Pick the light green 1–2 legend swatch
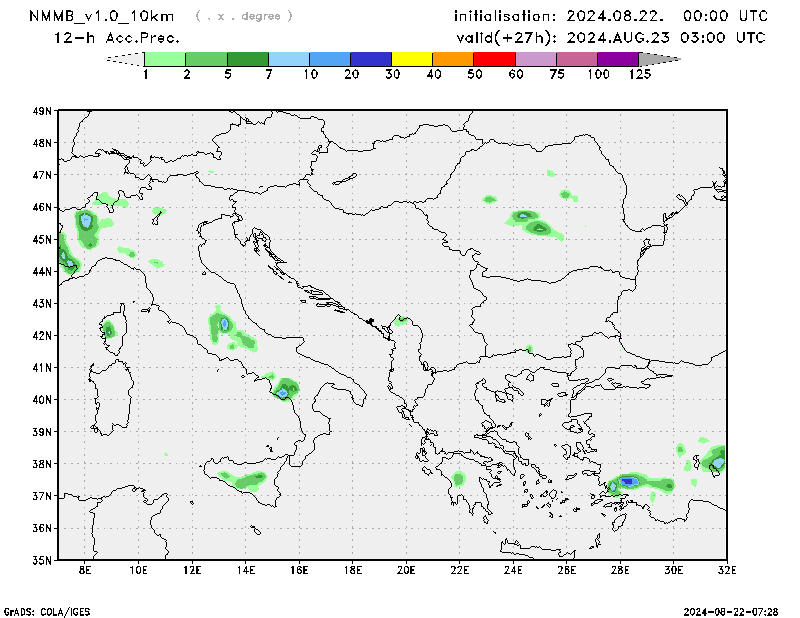This screenshot has height=618, width=800. pos(166,59)
